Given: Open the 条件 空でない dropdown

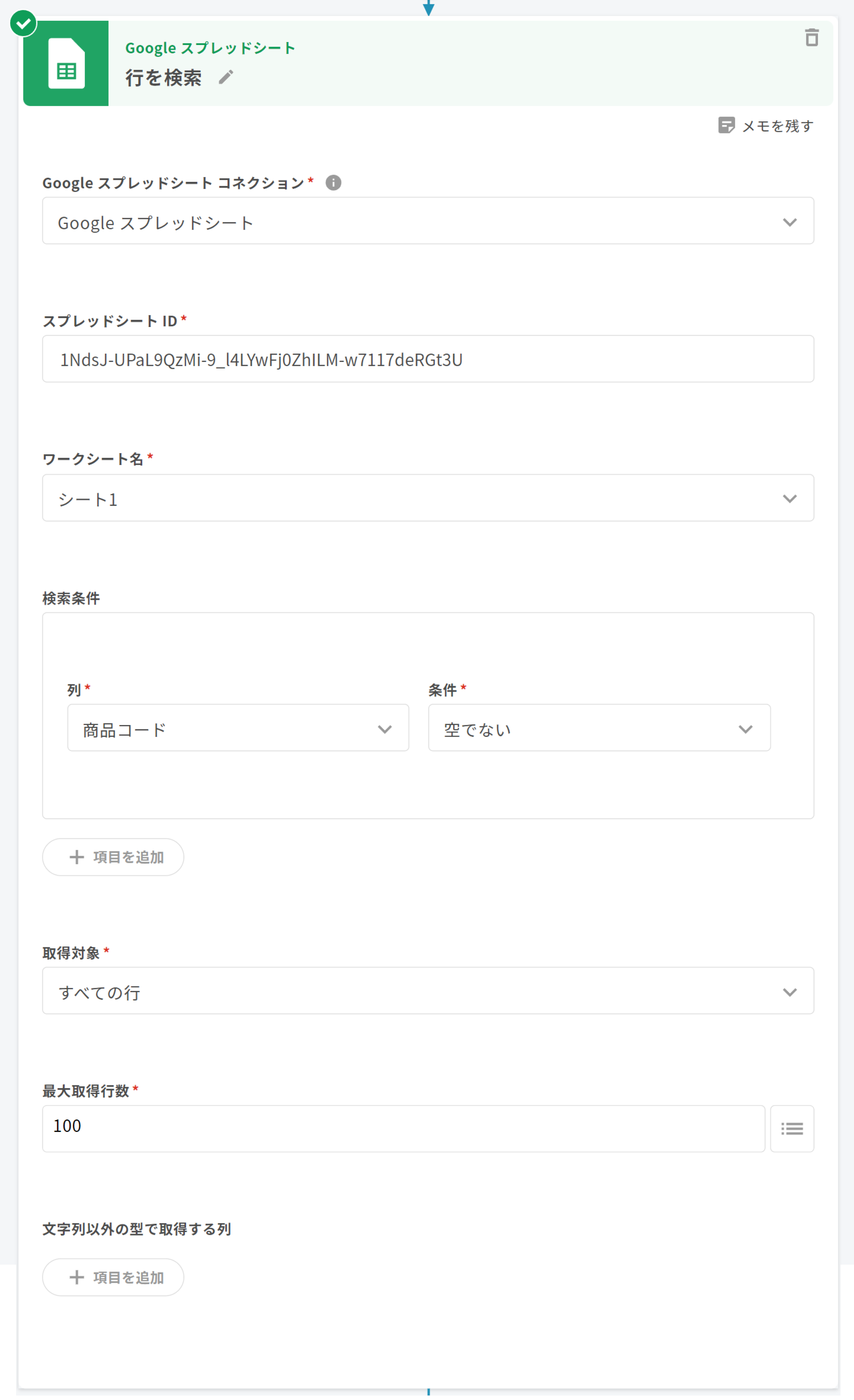Looking at the screenshot, I should (x=599, y=728).
